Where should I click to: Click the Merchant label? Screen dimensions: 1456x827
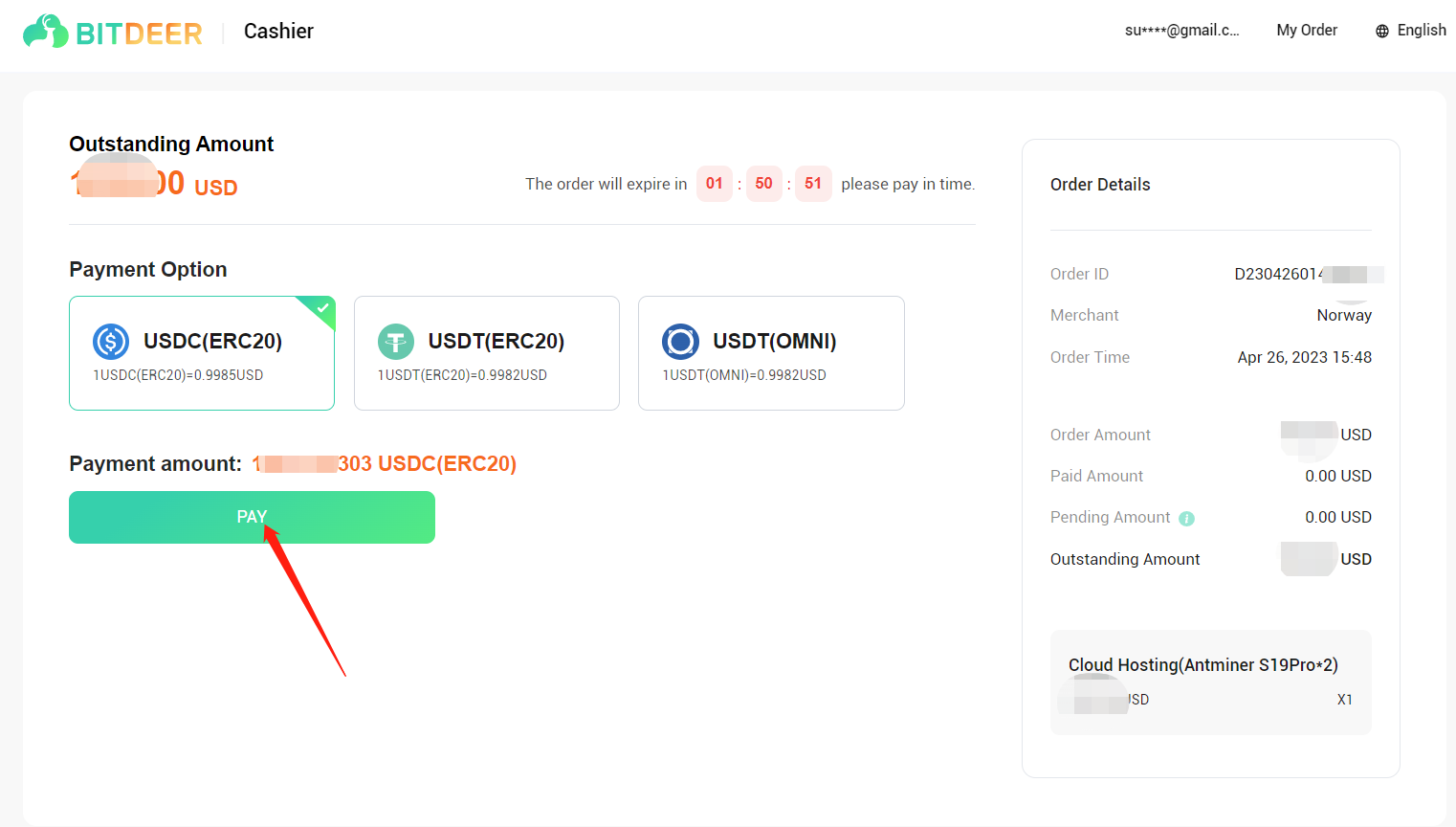(1084, 316)
